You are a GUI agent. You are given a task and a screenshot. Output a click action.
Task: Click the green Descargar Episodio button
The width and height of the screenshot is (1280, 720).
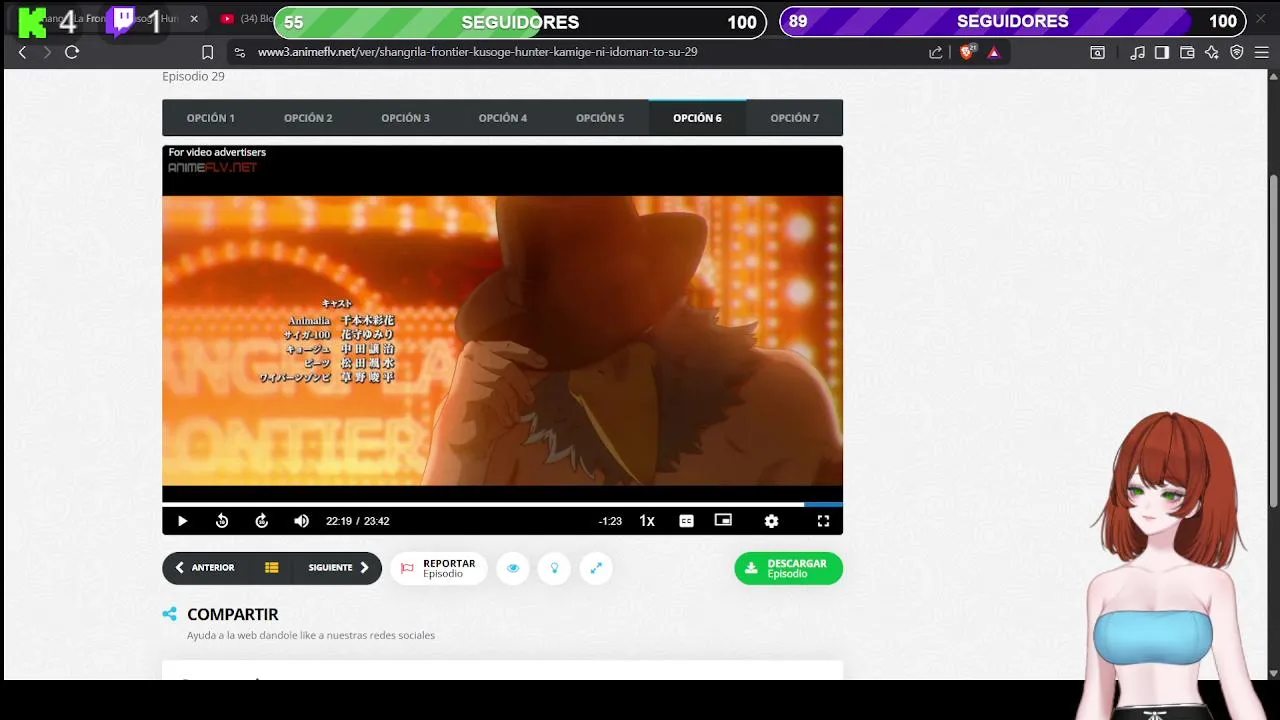tap(788, 568)
